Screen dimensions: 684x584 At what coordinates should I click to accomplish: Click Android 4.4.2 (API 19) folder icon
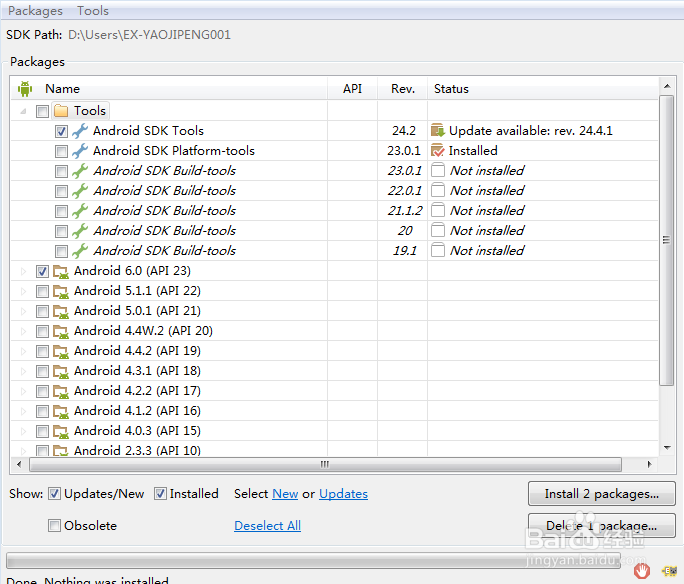coord(61,352)
